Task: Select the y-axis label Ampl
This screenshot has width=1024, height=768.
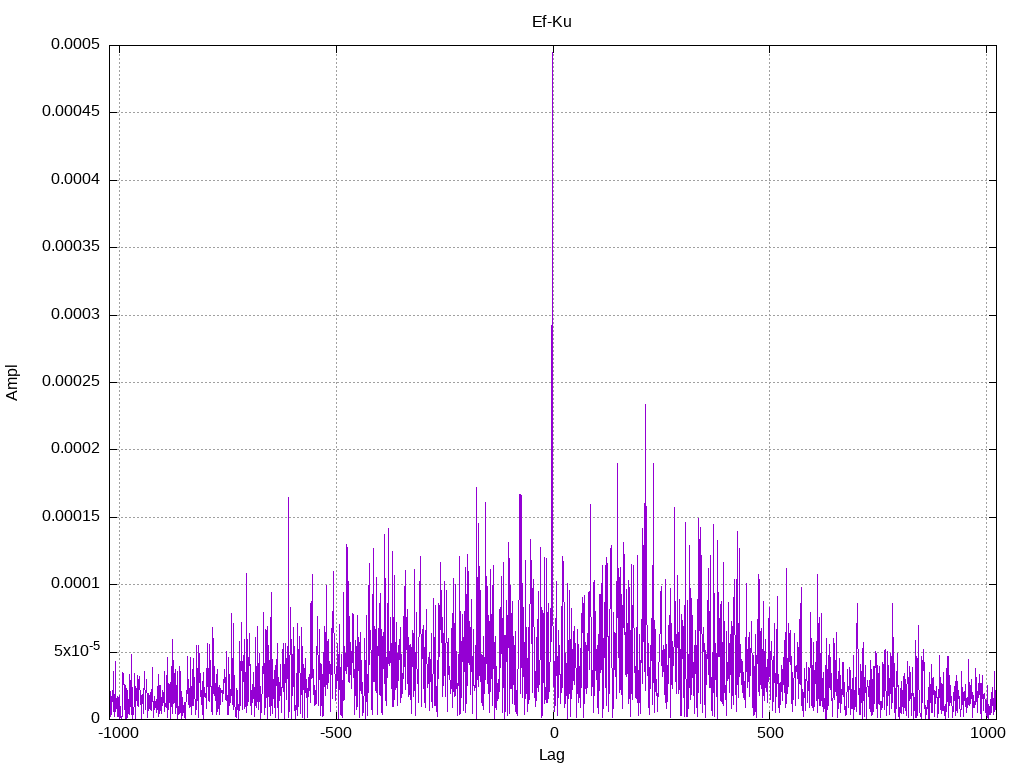Action: (x=12, y=383)
